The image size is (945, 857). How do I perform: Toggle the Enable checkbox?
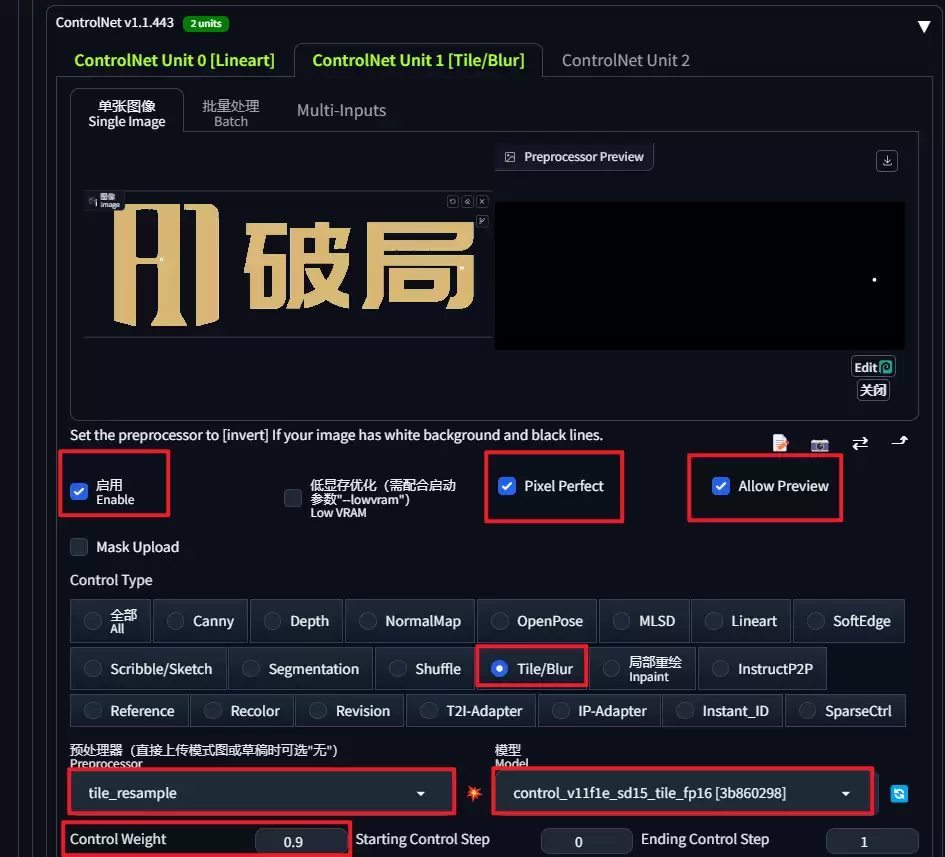point(79,492)
